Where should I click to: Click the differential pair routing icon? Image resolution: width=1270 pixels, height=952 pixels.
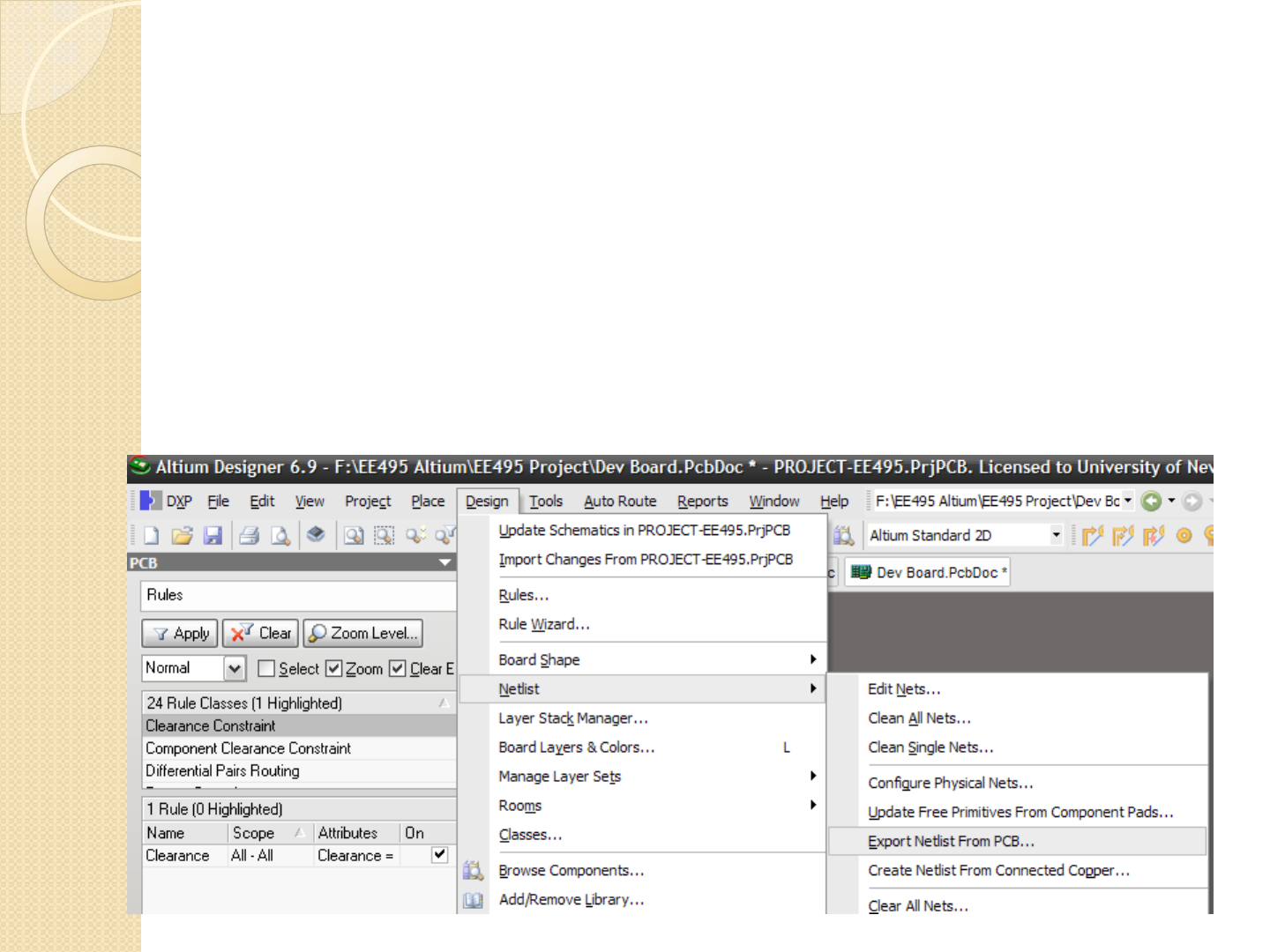click(x=1124, y=535)
